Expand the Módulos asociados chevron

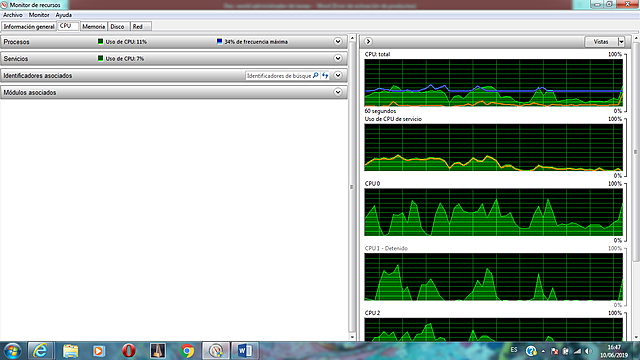[x=338, y=92]
